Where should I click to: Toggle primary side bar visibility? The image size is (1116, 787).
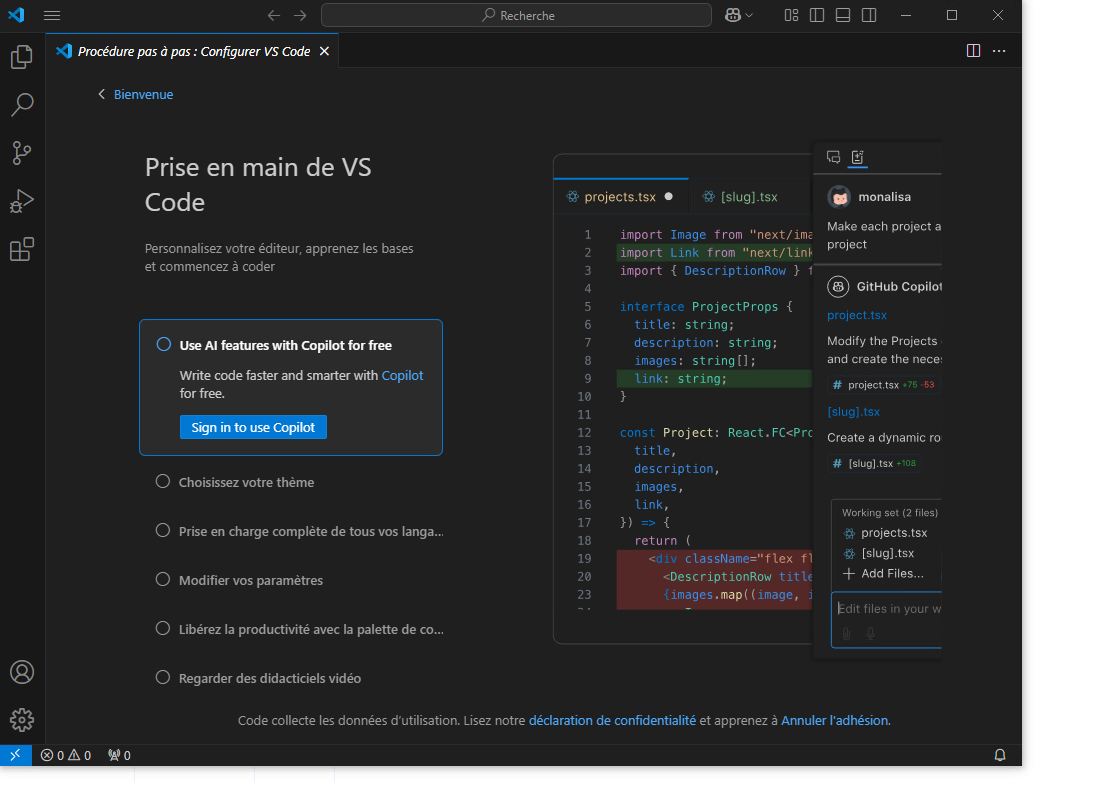pos(817,15)
